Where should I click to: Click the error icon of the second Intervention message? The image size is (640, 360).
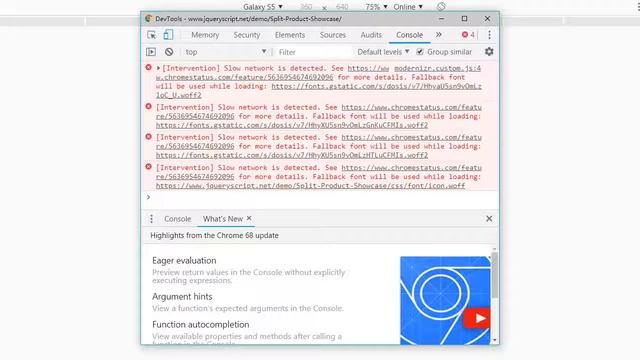[x=149, y=107]
